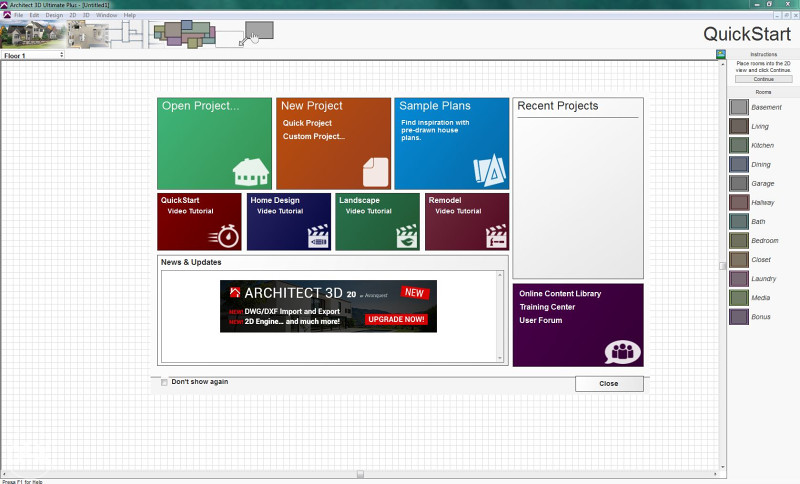The width and height of the screenshot is (800, 484).
Task: Click the Sample Plans tile title
Action: (x=435, y=106)
